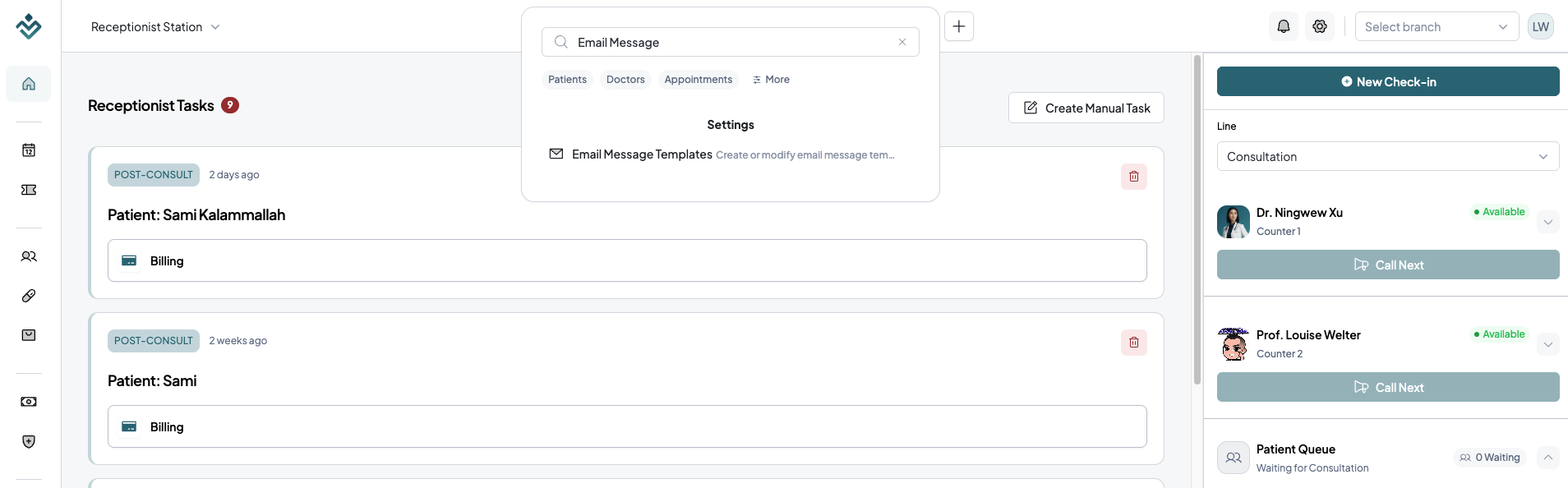Click the 0 Waiting badge
This screenshot has height=488, width=1568.
pos(1490,458)
